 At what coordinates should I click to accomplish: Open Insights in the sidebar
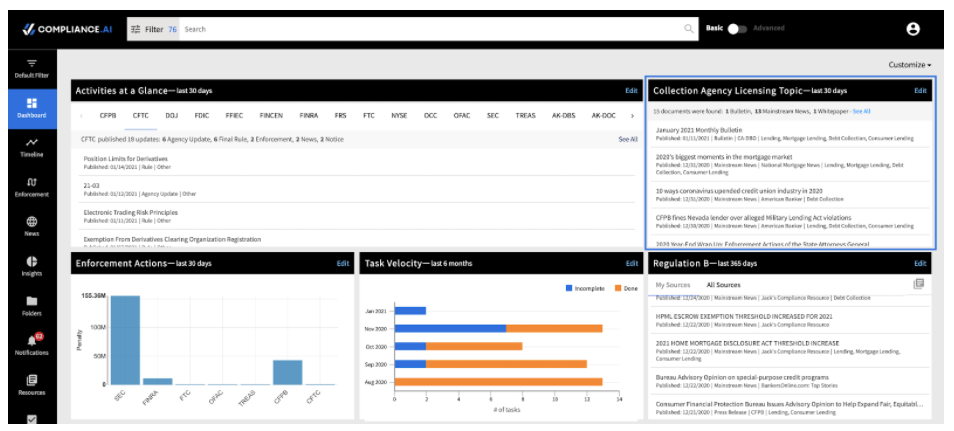pyautogui.click(x=32, y=266)
